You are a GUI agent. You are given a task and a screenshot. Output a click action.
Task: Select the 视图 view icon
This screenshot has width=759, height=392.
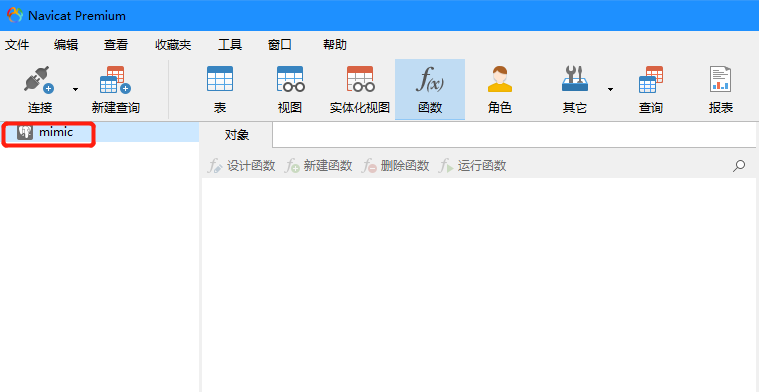click(x=290, y=79)
